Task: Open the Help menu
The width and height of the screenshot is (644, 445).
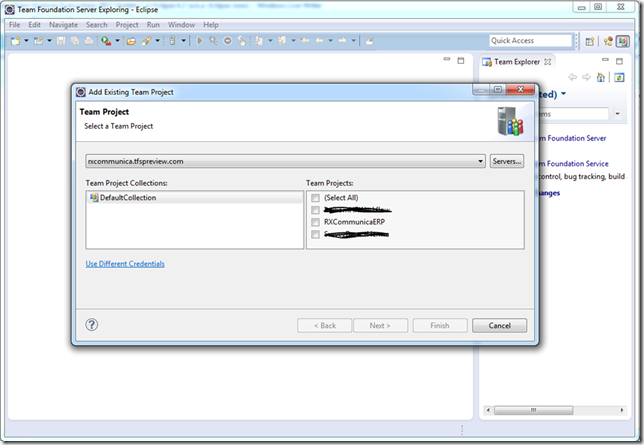Action: pos(211,25)
